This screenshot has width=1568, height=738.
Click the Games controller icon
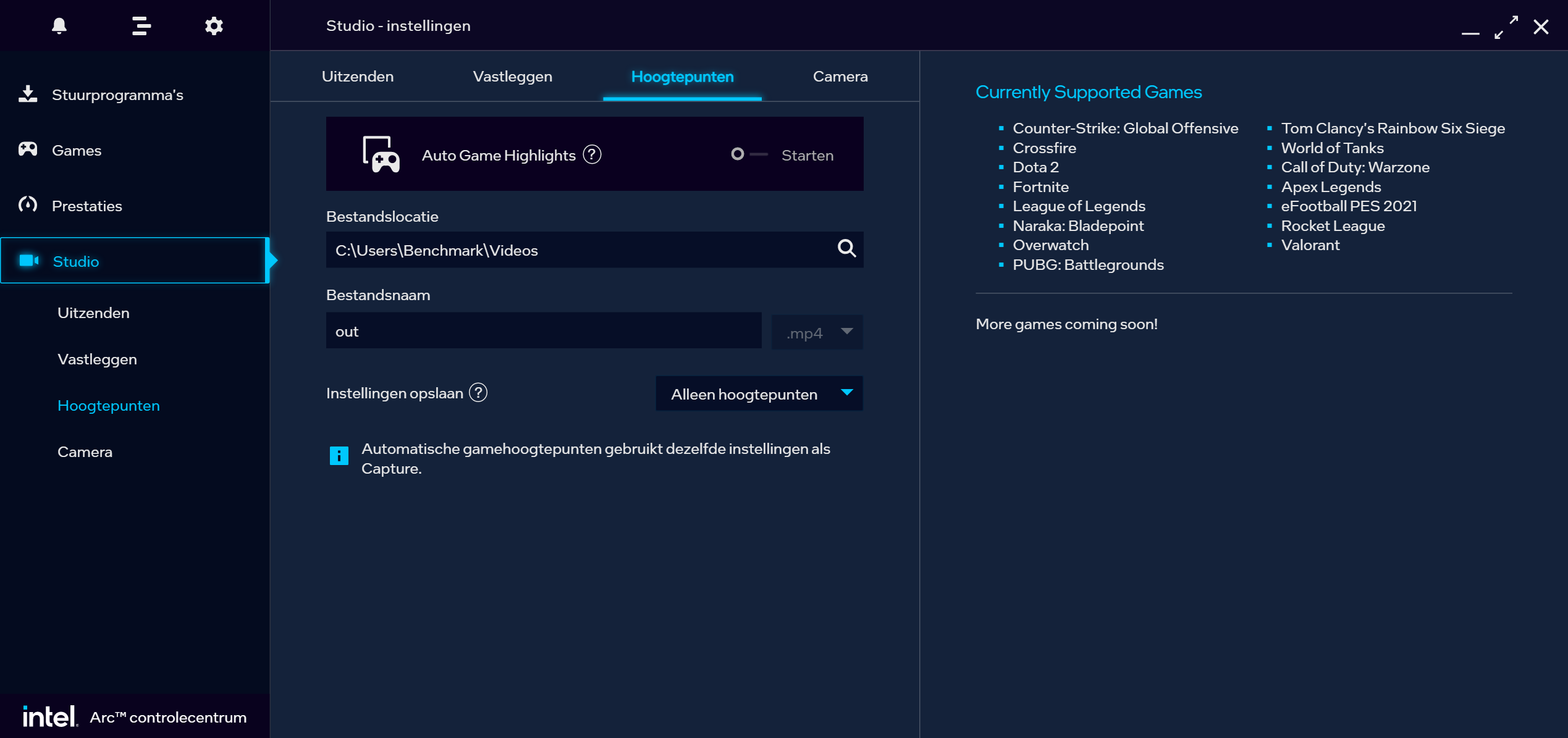click(x=28, y=149)
